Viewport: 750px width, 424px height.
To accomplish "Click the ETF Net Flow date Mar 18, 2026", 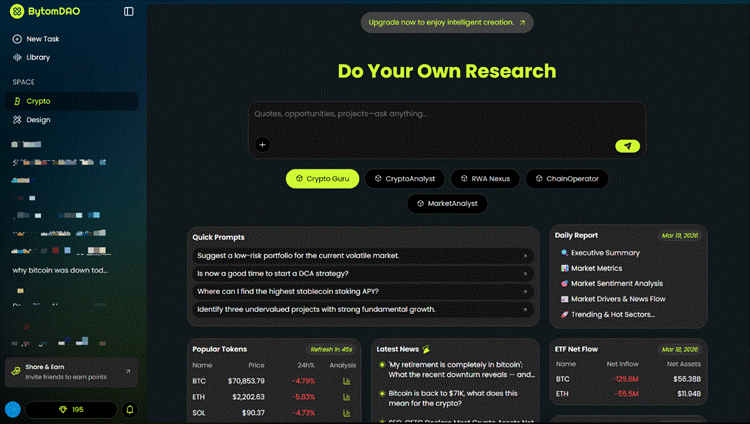I will (680, 349).
